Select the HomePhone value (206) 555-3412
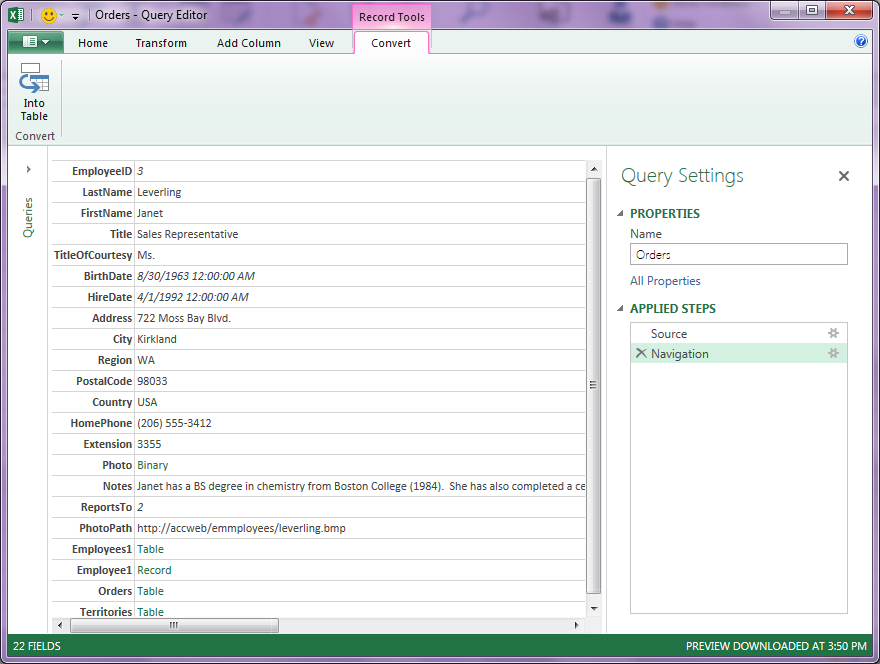This screenshot has width=880, height=664. [174, 423]
